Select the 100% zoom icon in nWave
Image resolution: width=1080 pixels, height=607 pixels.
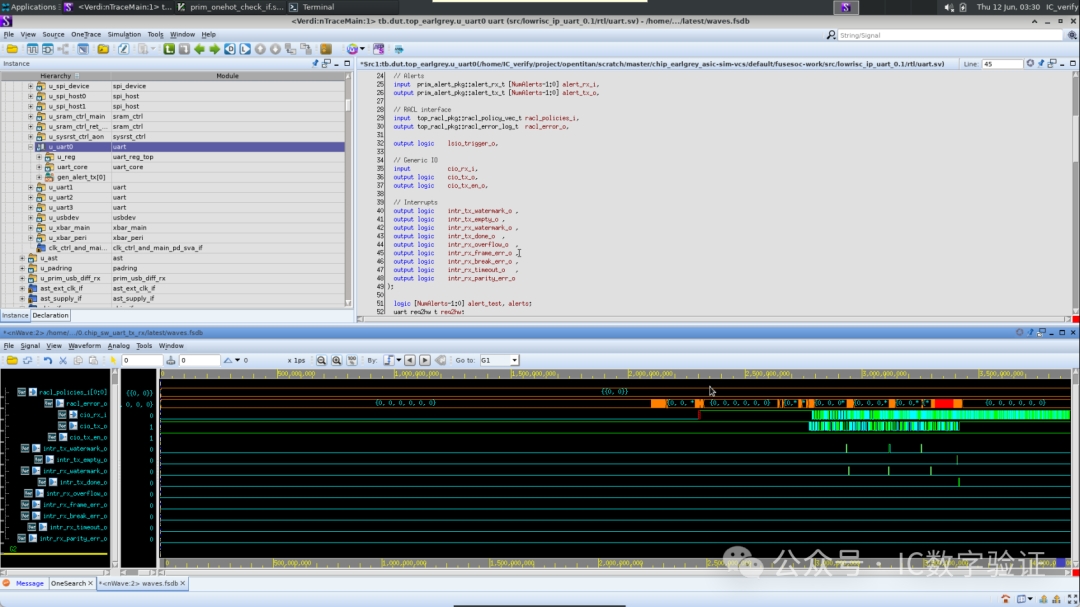click(x=350, y=360)
